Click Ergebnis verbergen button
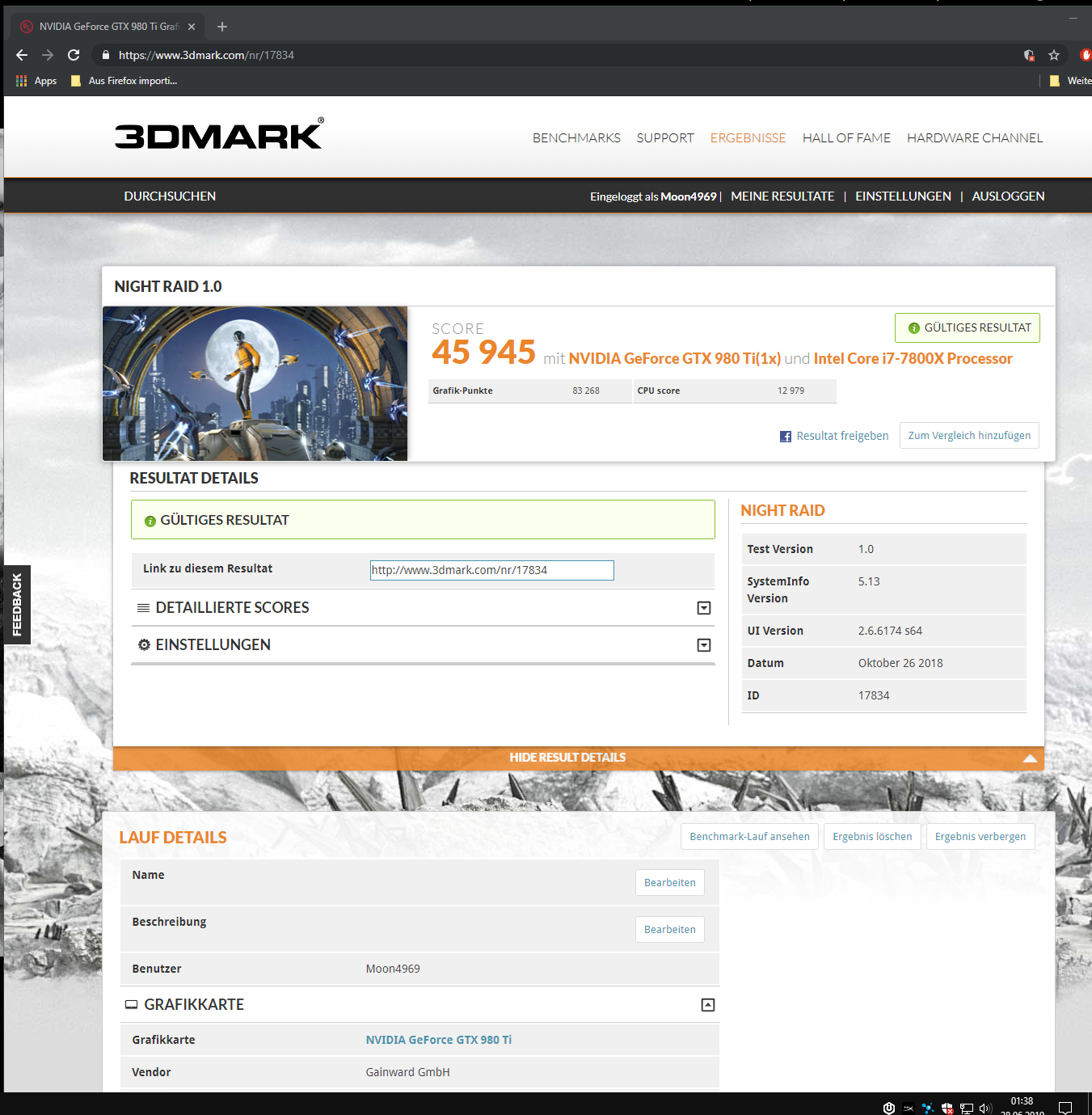The width and height of the screenshot is (1092, 1115). [x=980, y=837]
